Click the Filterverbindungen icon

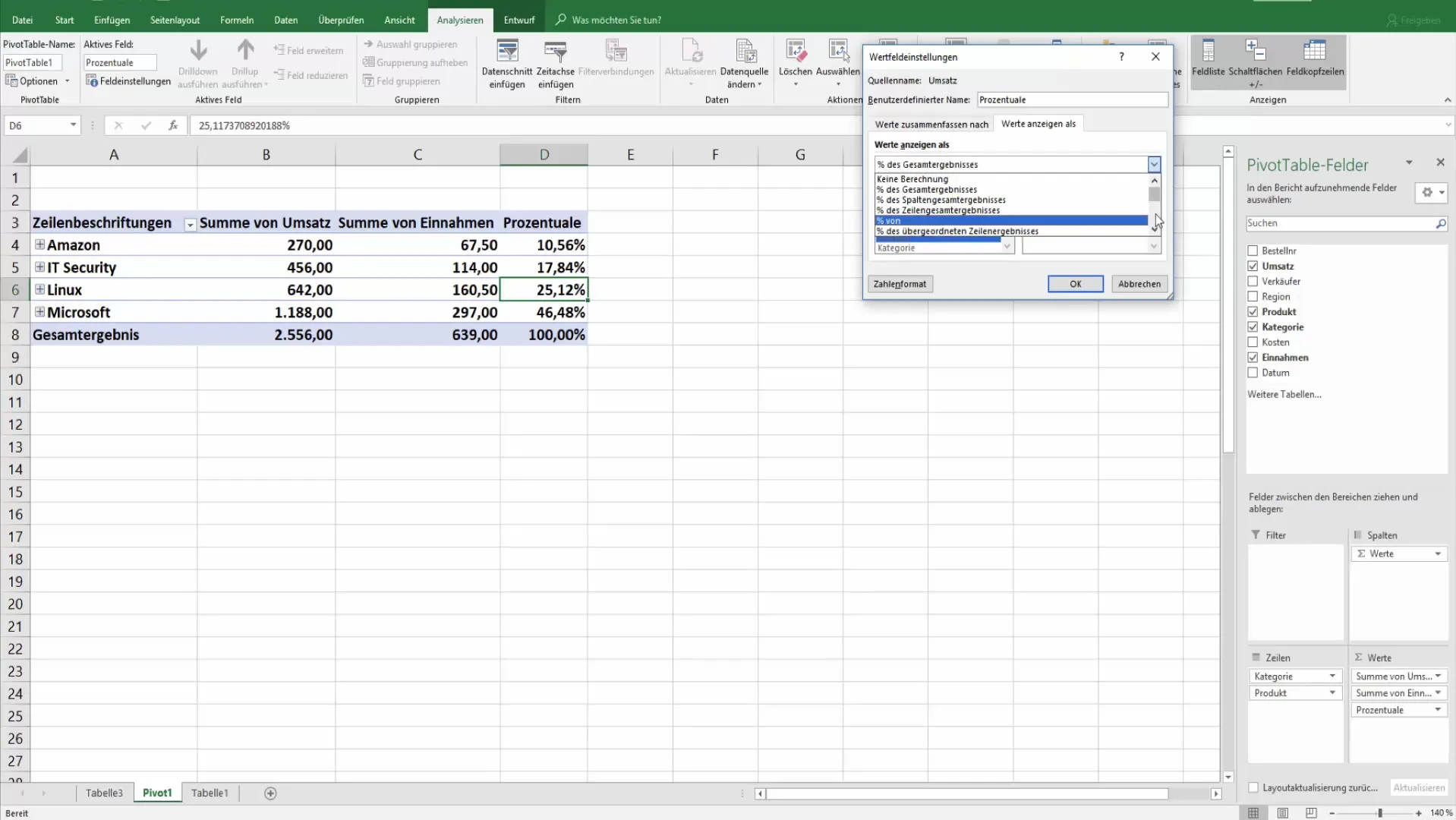point(616,51)
